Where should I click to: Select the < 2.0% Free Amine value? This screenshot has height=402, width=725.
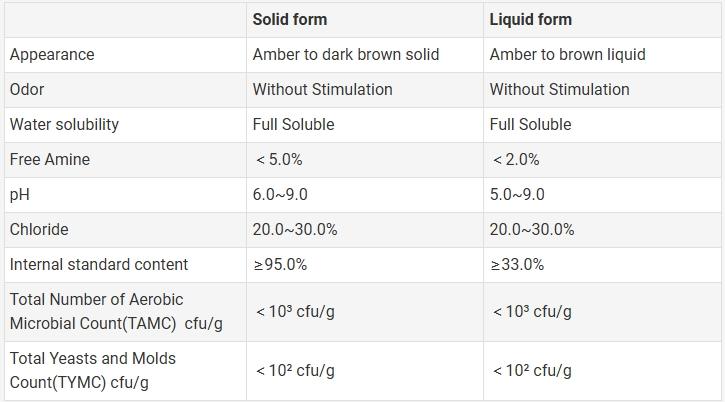click(x=516, y=160)
